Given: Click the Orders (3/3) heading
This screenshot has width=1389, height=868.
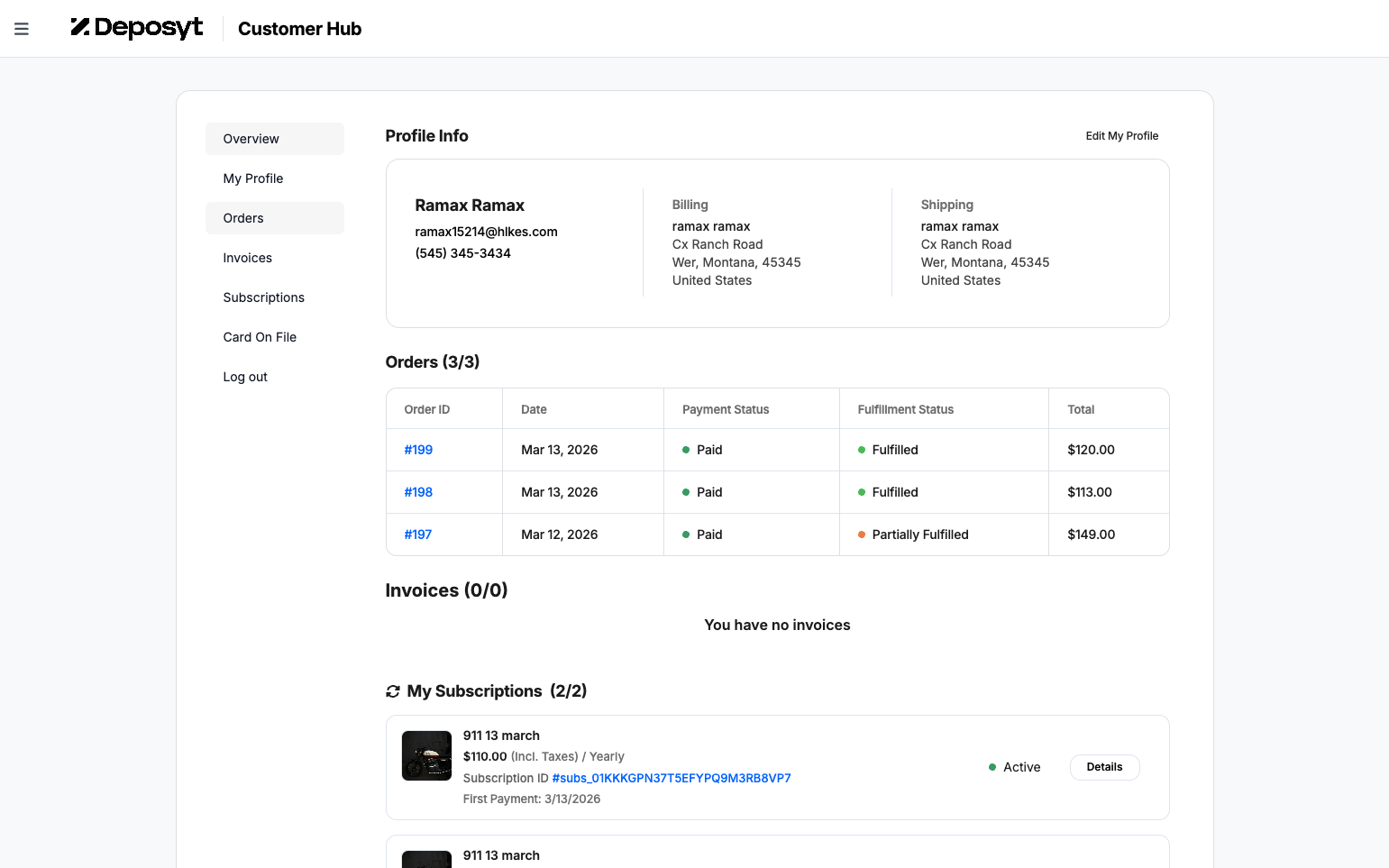Looking at the screenshot, I should coord(433,362).
